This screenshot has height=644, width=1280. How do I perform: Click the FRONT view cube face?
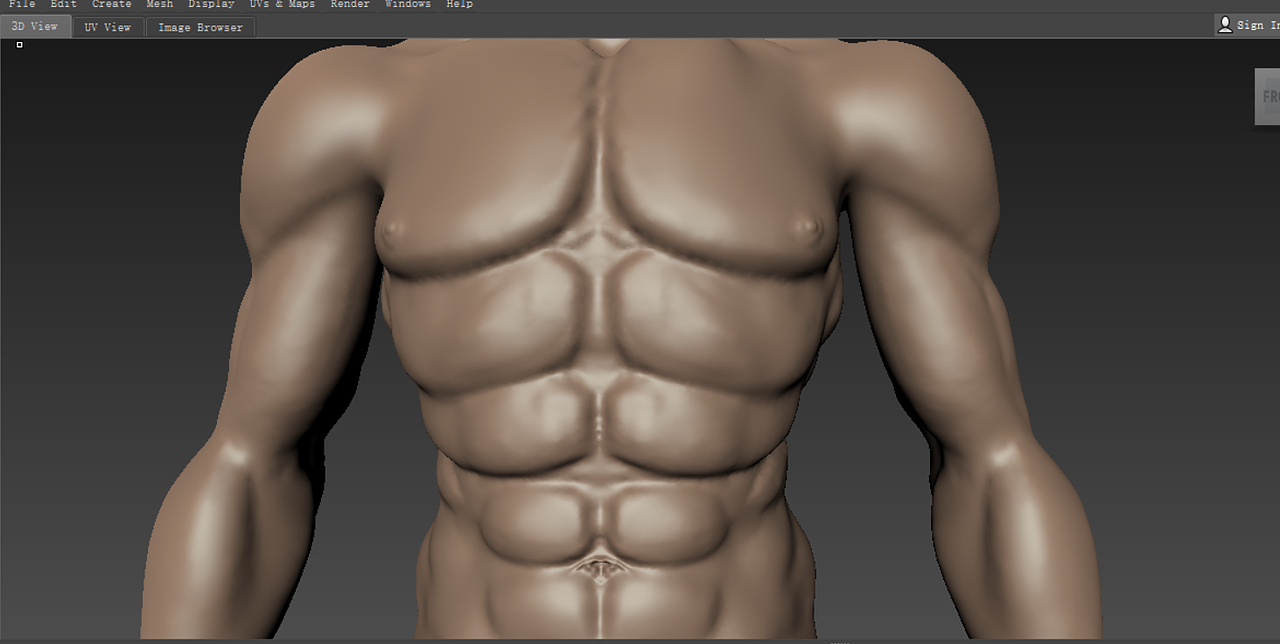click(1268, 97)
